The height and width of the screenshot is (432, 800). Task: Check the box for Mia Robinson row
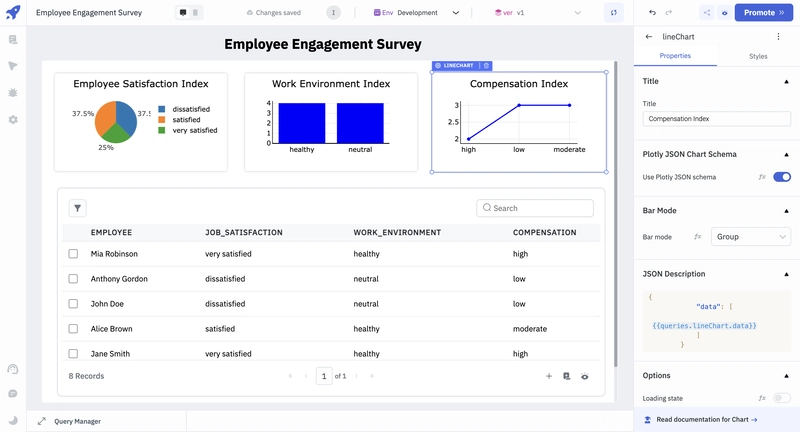click(73, 254)
